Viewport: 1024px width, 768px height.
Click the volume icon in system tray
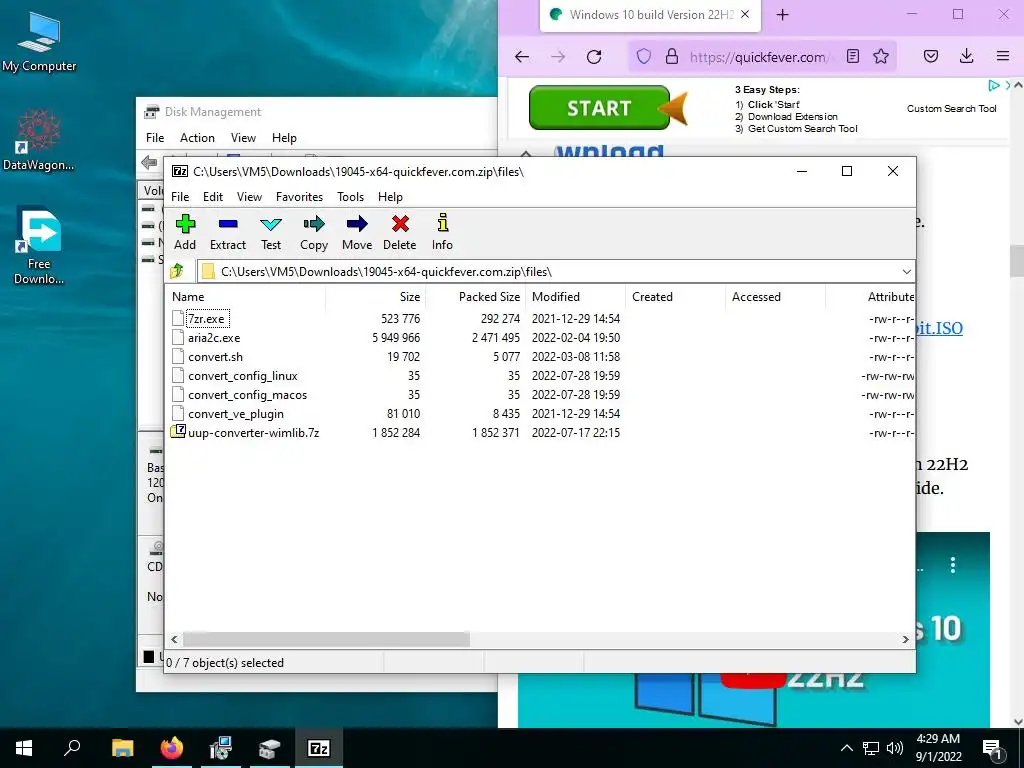(895, 748)
